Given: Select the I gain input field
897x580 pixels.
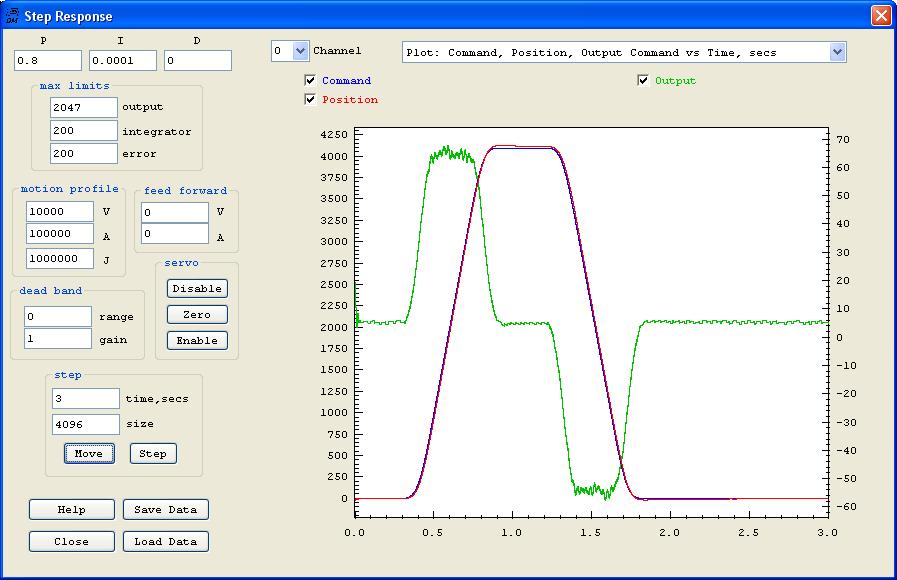Looking at the screenshot, I should [x=123, y=61].
